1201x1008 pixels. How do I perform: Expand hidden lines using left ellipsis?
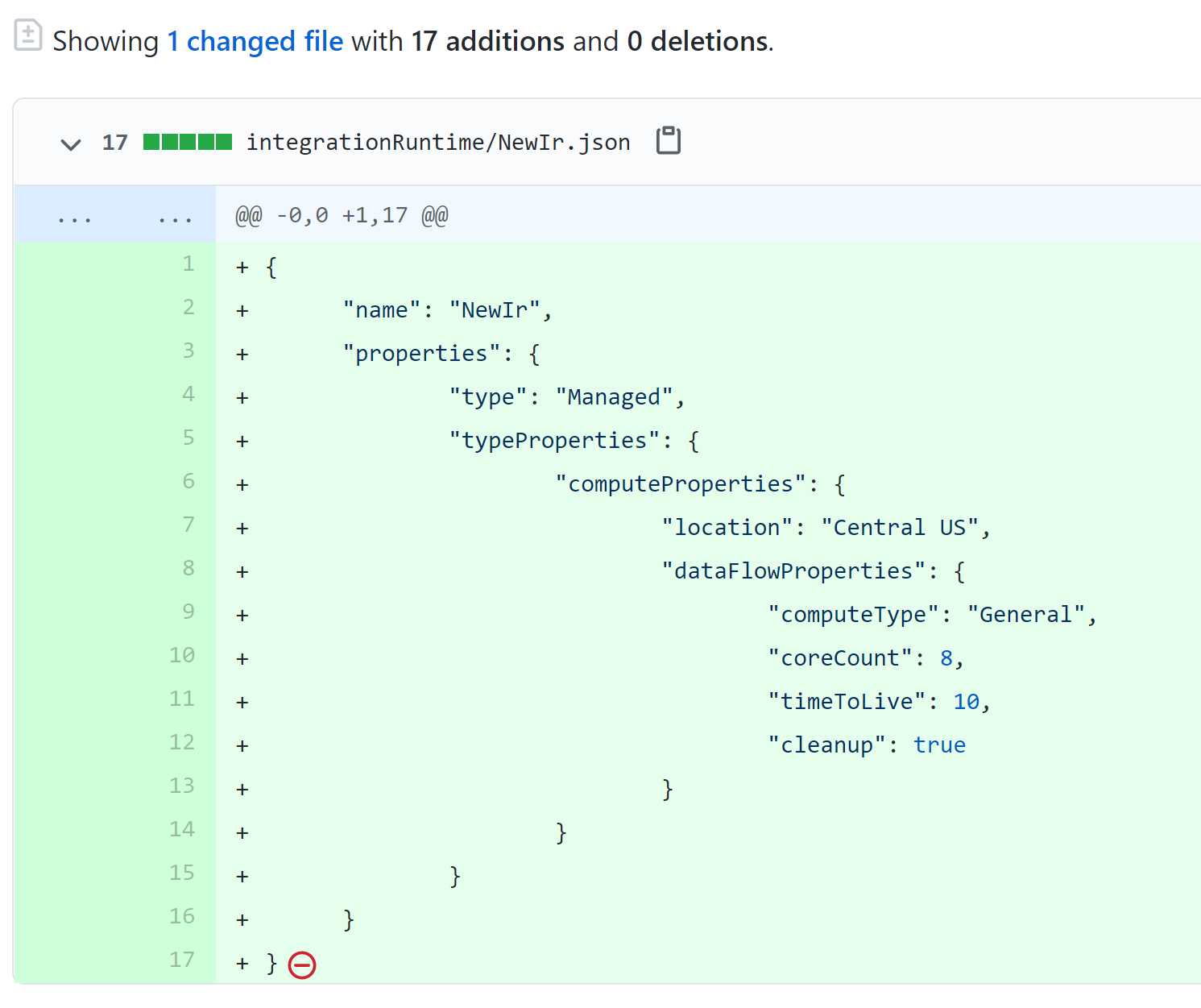coord(74,216)
